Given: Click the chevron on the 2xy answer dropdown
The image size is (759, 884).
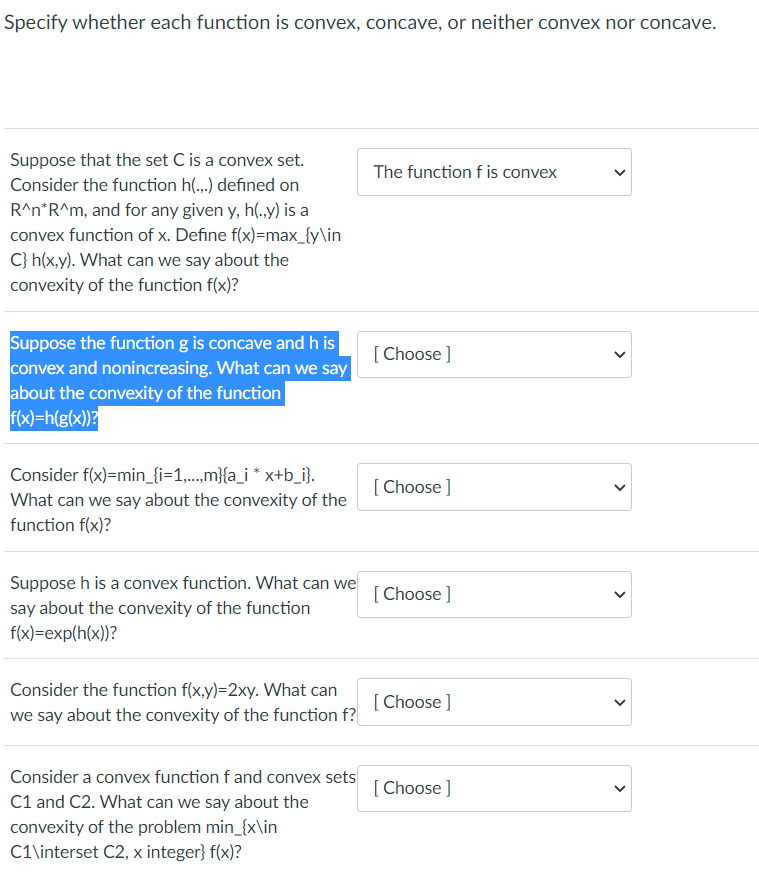Looking at the screenshot, I should click(618, 702).
